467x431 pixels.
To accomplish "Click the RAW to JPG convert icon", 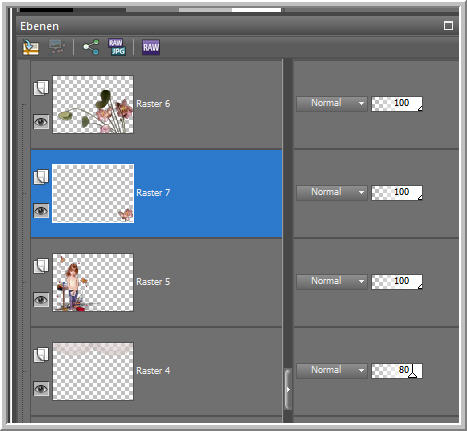I will coord(117,47).
